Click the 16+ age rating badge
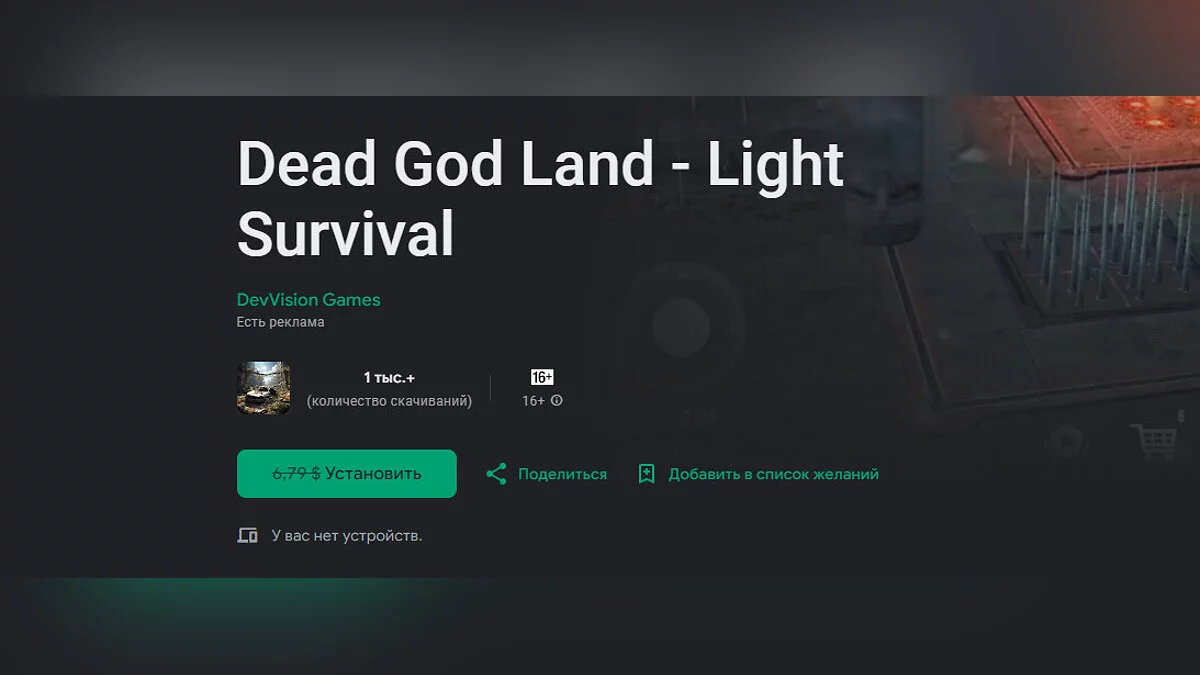 coord(542,377)
